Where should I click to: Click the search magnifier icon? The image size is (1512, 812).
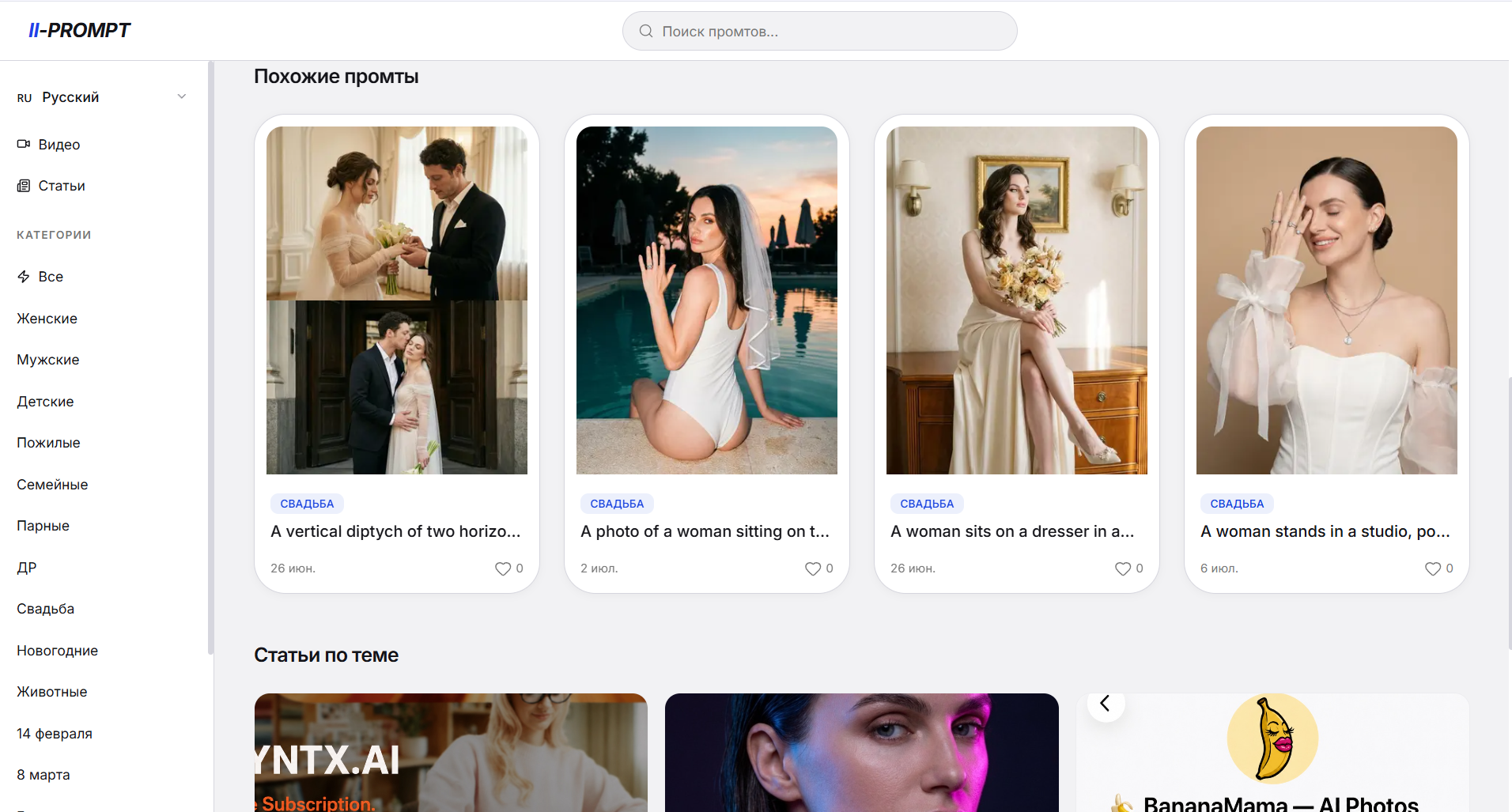click(646, 31)
